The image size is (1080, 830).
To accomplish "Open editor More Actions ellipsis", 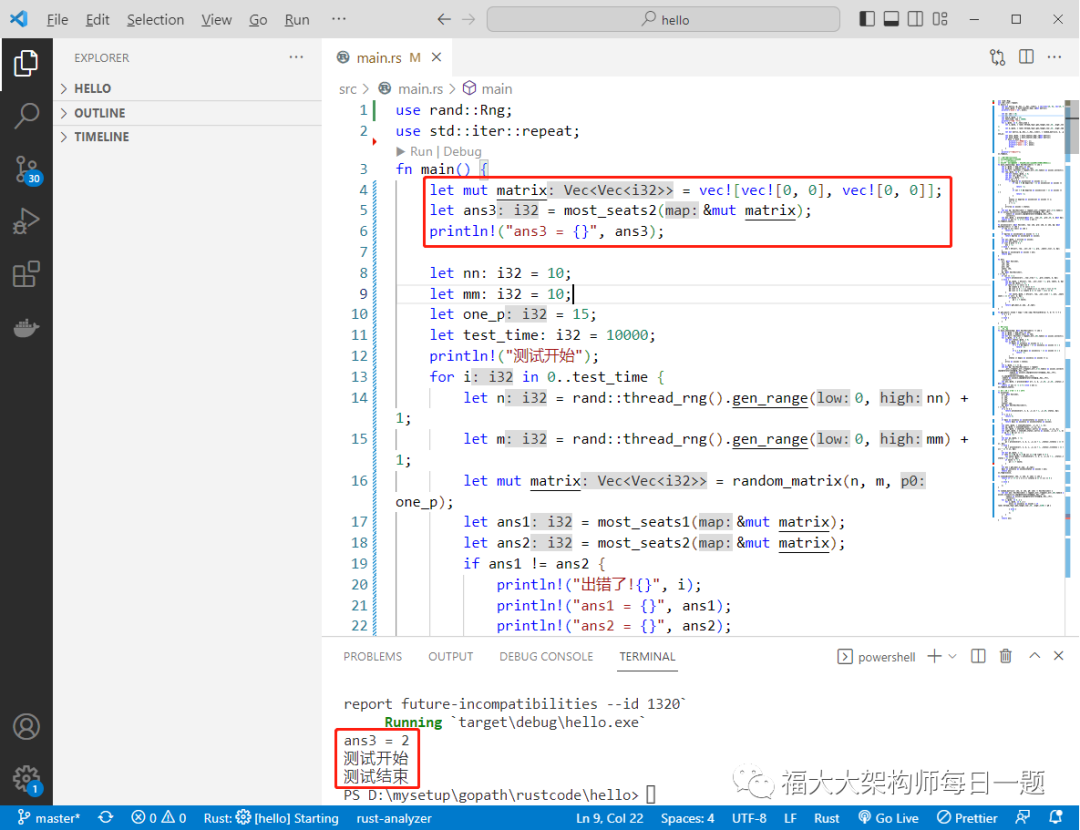I will tap(1055, 57).
